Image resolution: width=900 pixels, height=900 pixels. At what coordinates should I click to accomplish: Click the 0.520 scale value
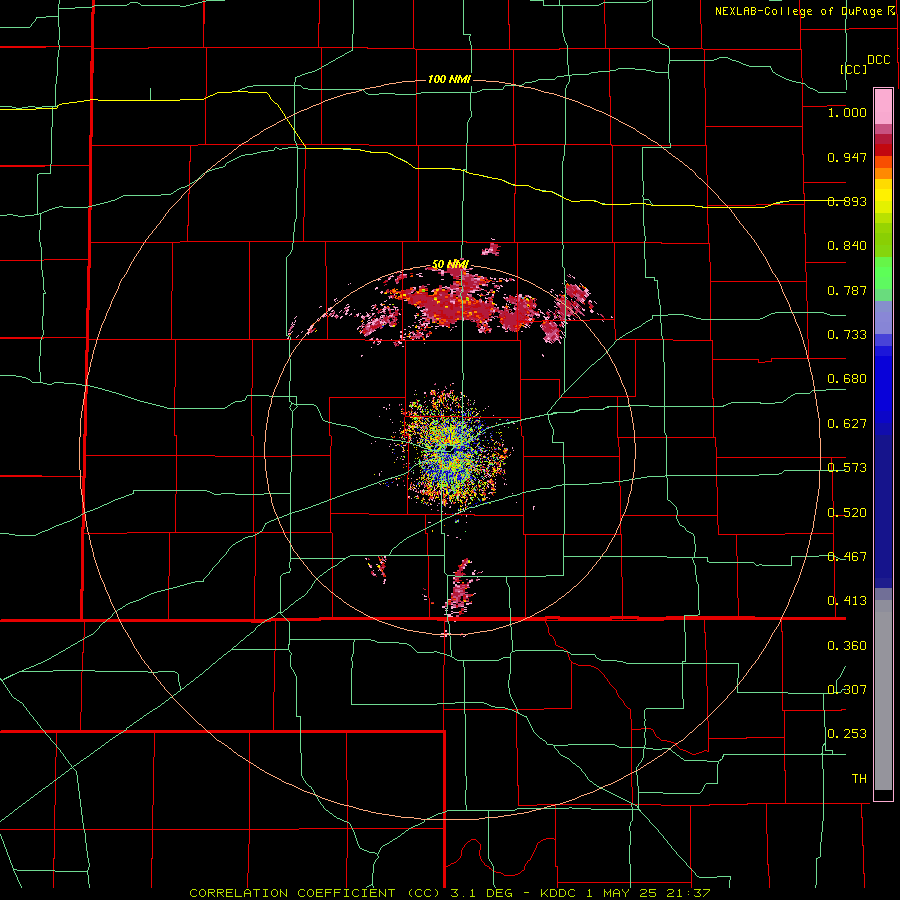tap(847, 513)
